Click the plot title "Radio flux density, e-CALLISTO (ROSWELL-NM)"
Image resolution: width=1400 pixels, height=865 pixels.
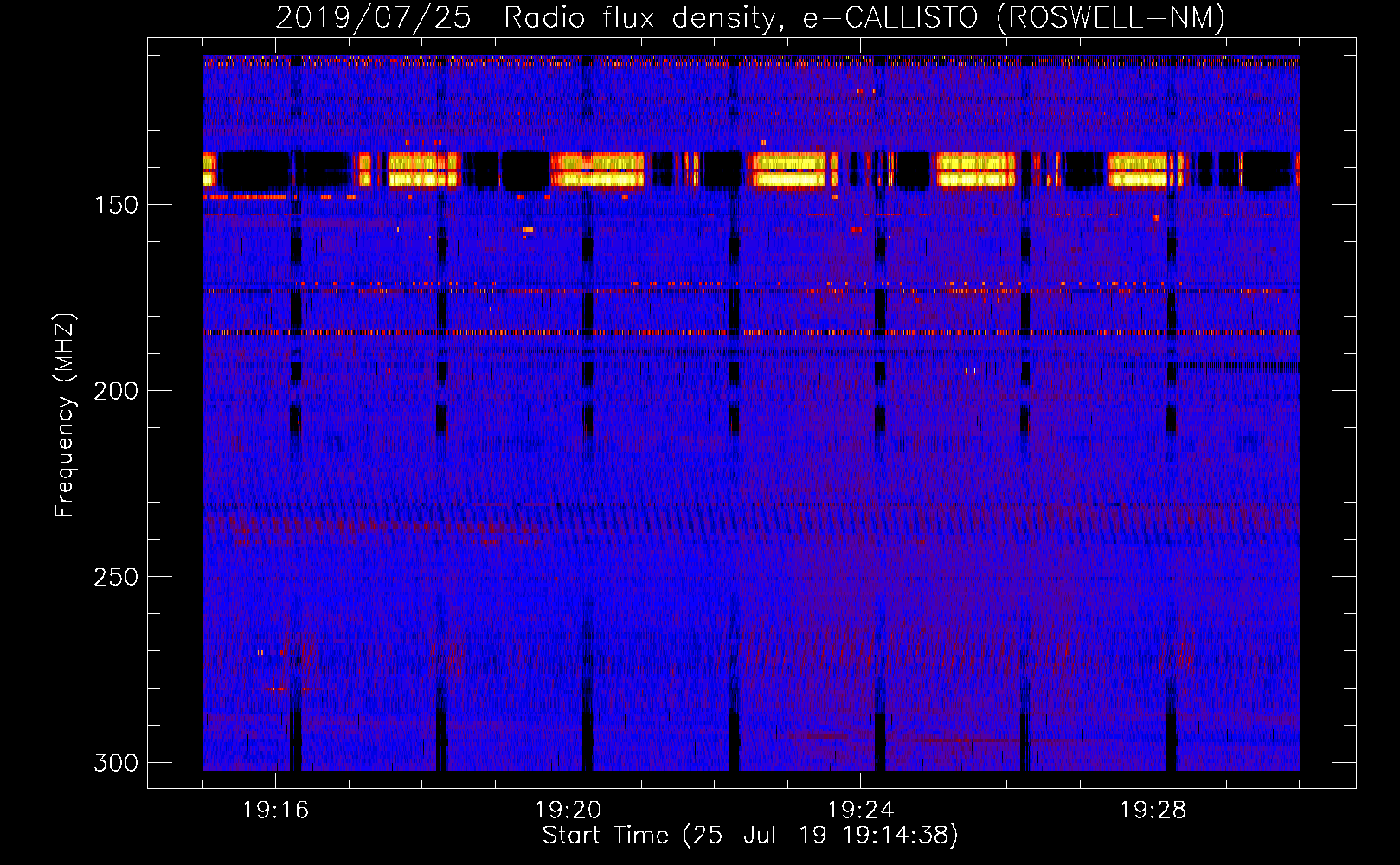pyautogui.click(x=864, y=17)
